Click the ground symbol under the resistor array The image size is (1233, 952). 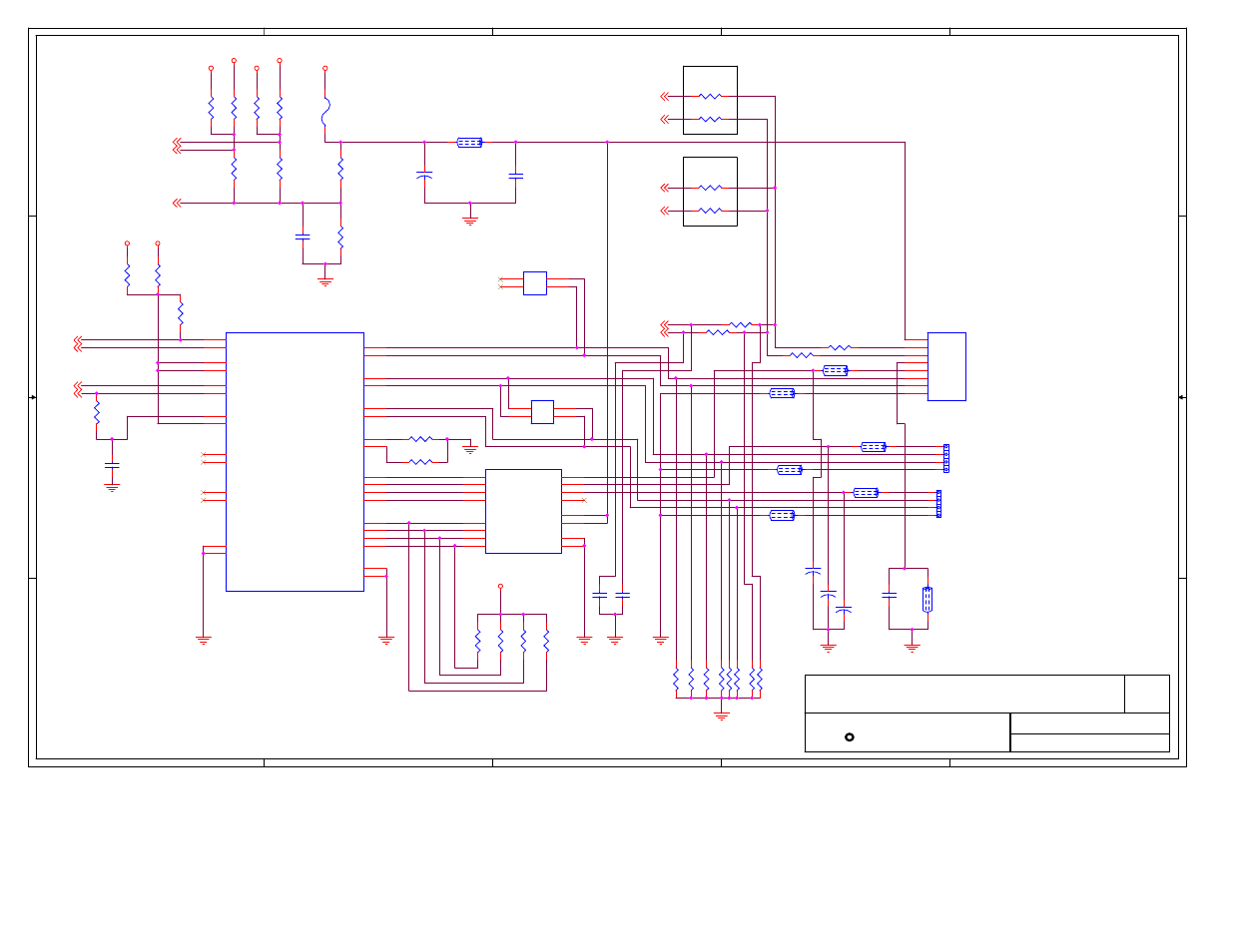(722, 715)
